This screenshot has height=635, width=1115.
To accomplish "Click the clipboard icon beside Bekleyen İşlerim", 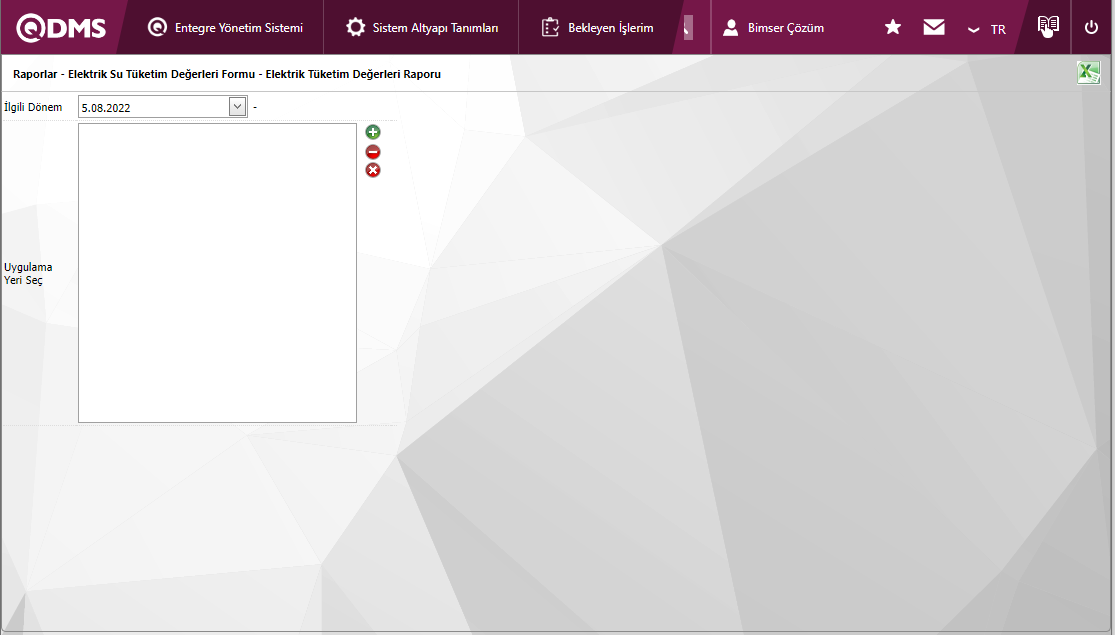I will [x=550, y=28].
